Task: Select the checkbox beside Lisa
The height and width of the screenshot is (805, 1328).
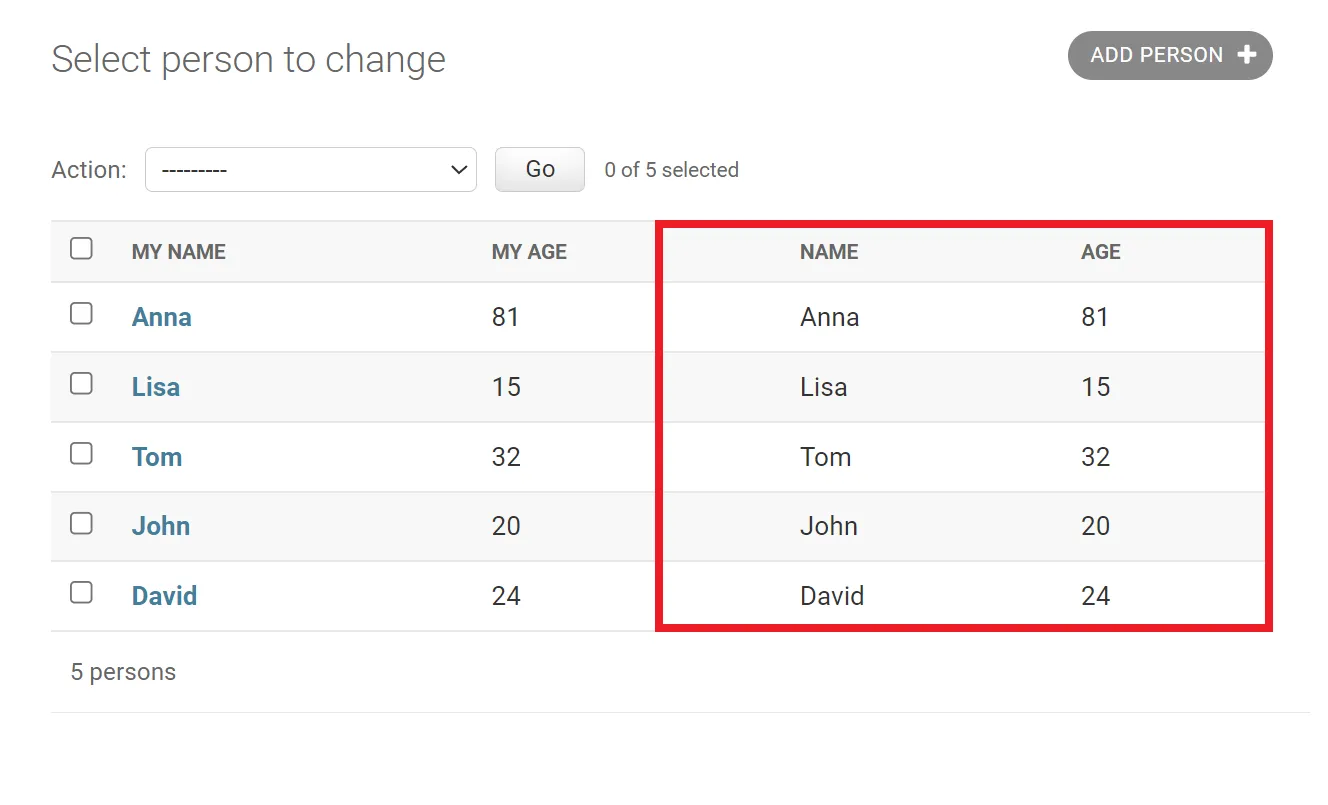Action: [81, 384]
